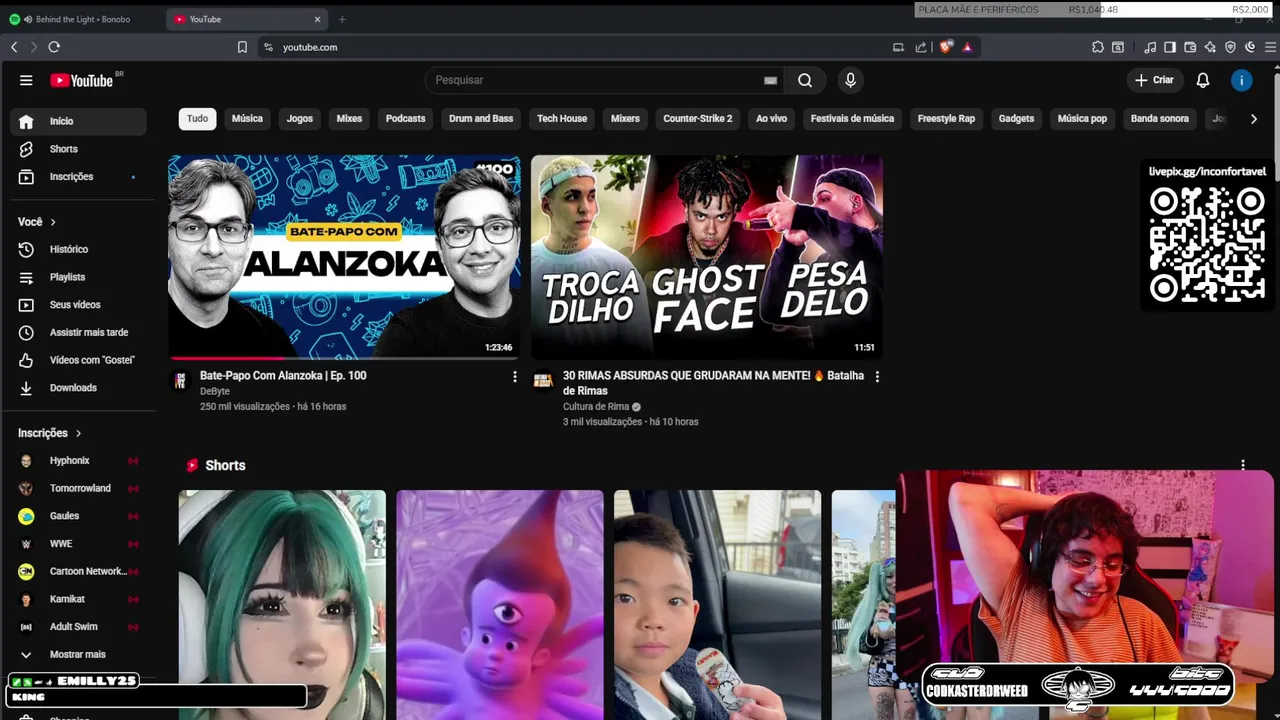Open the browser main menu icon
Viewport: 1280px width, 720px height.
coord(1271,47)
